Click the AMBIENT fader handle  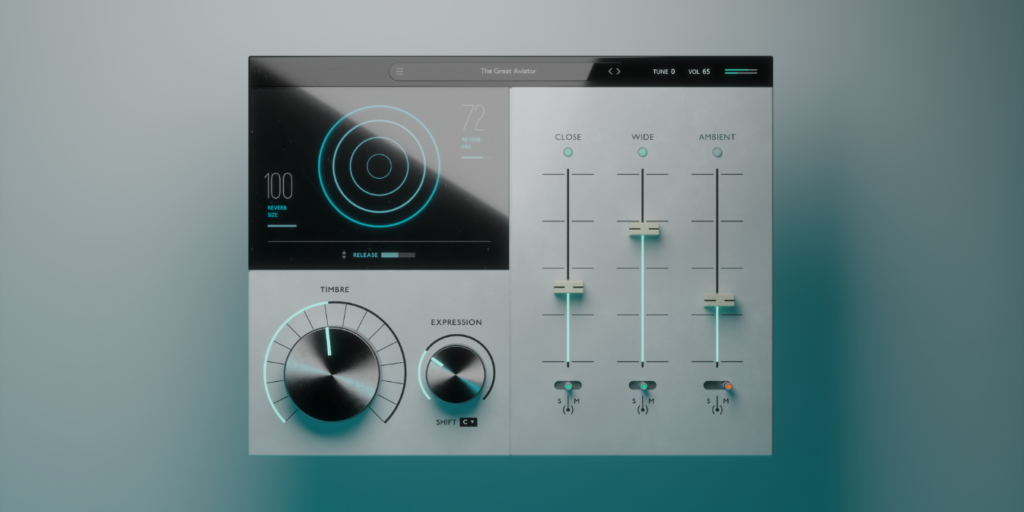click(x=718, y=300)
